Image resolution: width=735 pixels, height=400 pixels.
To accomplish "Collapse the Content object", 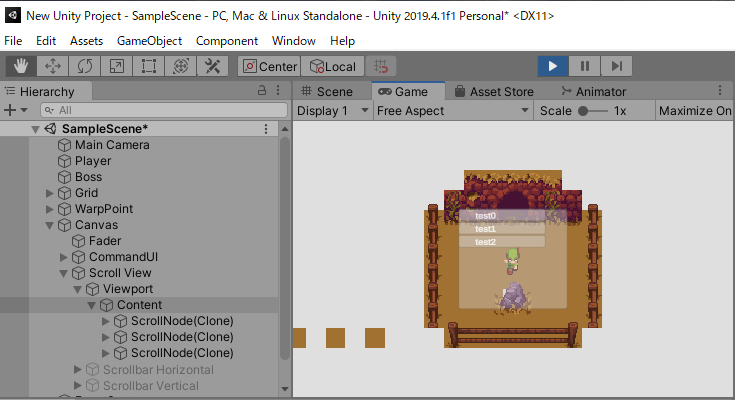I will coord(91,305).
